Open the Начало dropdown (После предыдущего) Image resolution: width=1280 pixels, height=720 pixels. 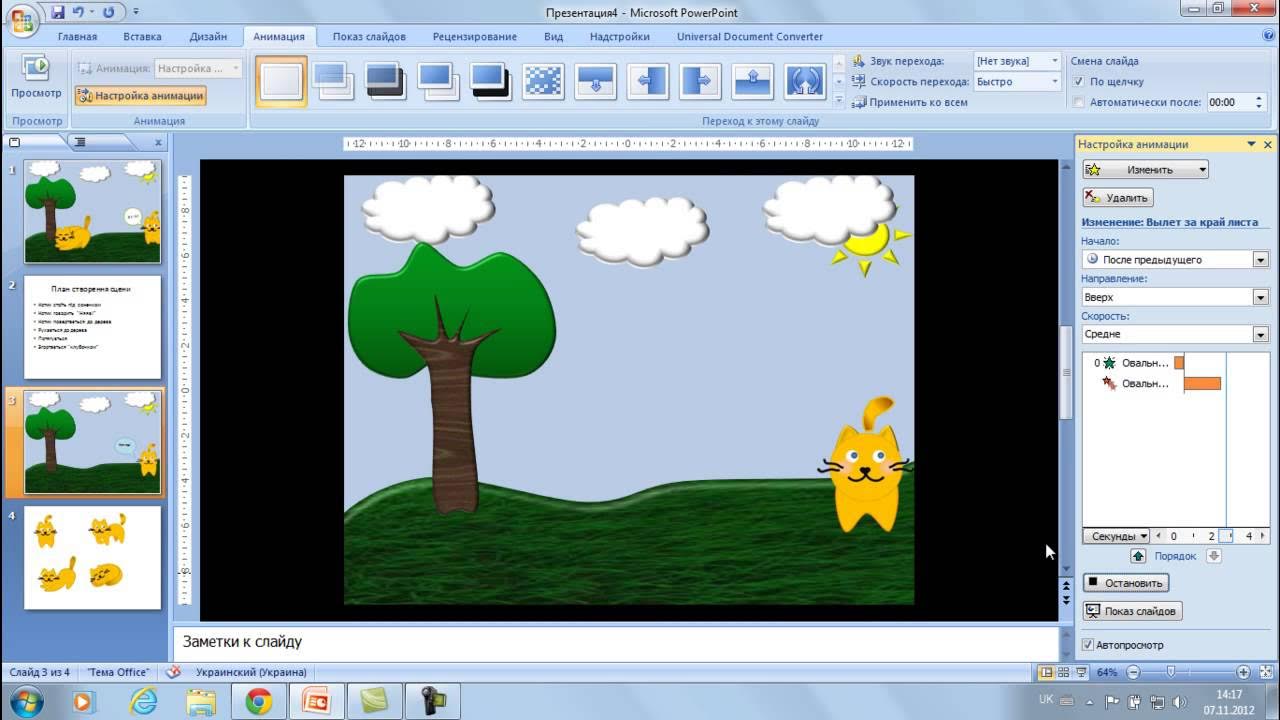[x=1260, y=259]
